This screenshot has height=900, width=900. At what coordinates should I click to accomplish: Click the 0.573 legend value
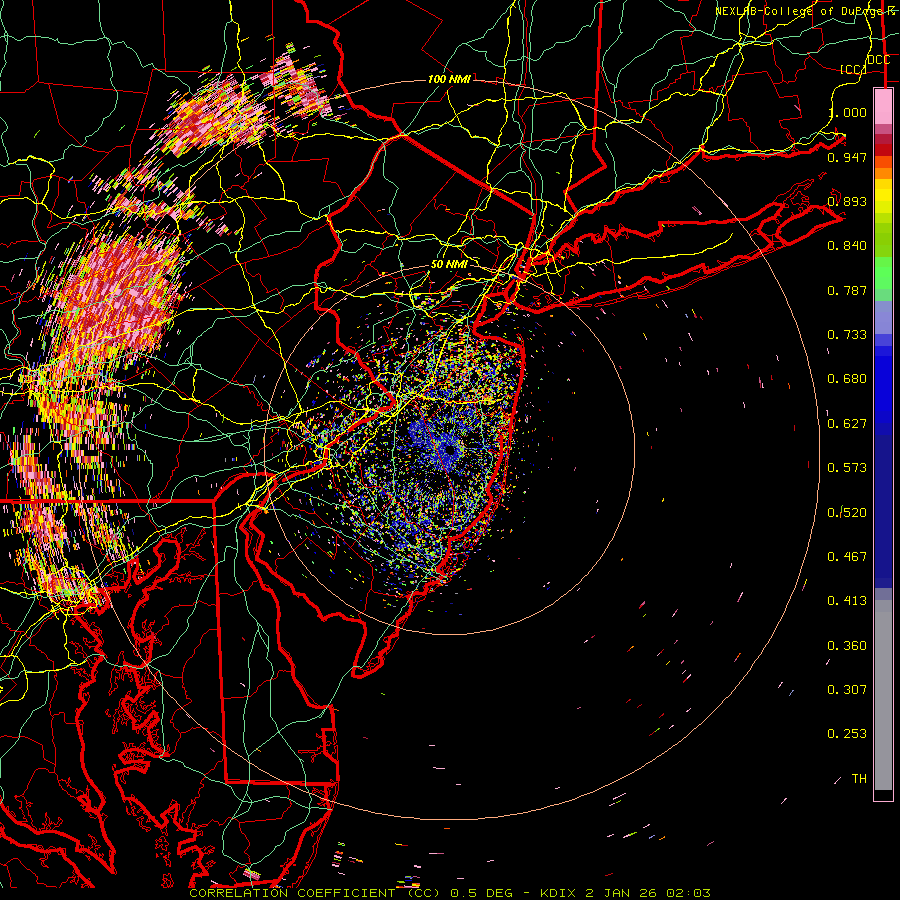point(847,468)
